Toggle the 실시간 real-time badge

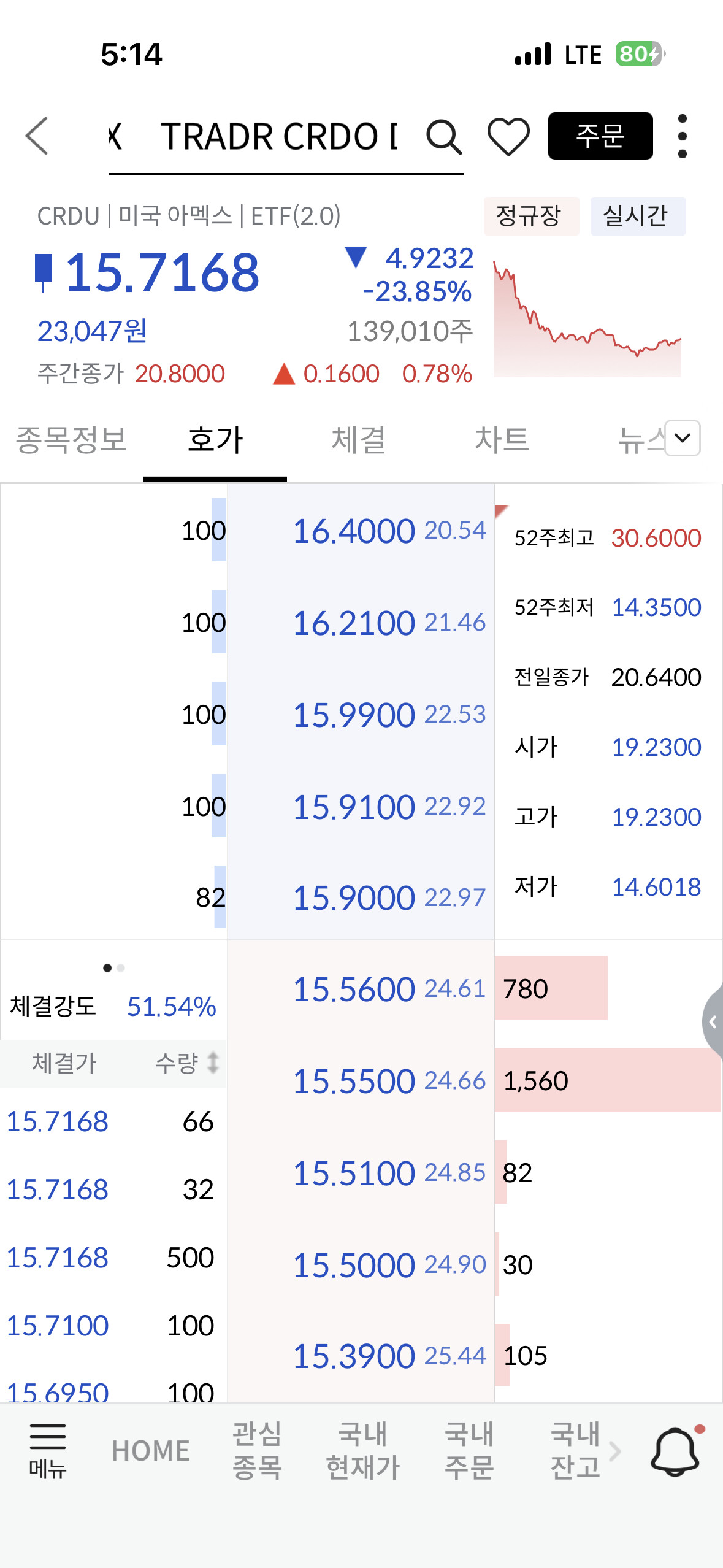[637, 216]
